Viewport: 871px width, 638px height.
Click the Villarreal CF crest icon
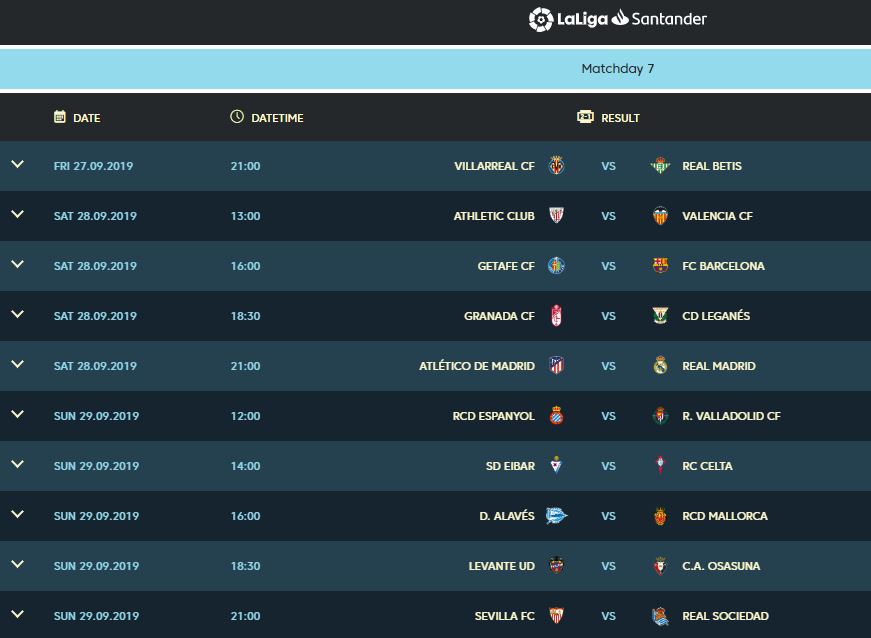click(x=556, y=165)
